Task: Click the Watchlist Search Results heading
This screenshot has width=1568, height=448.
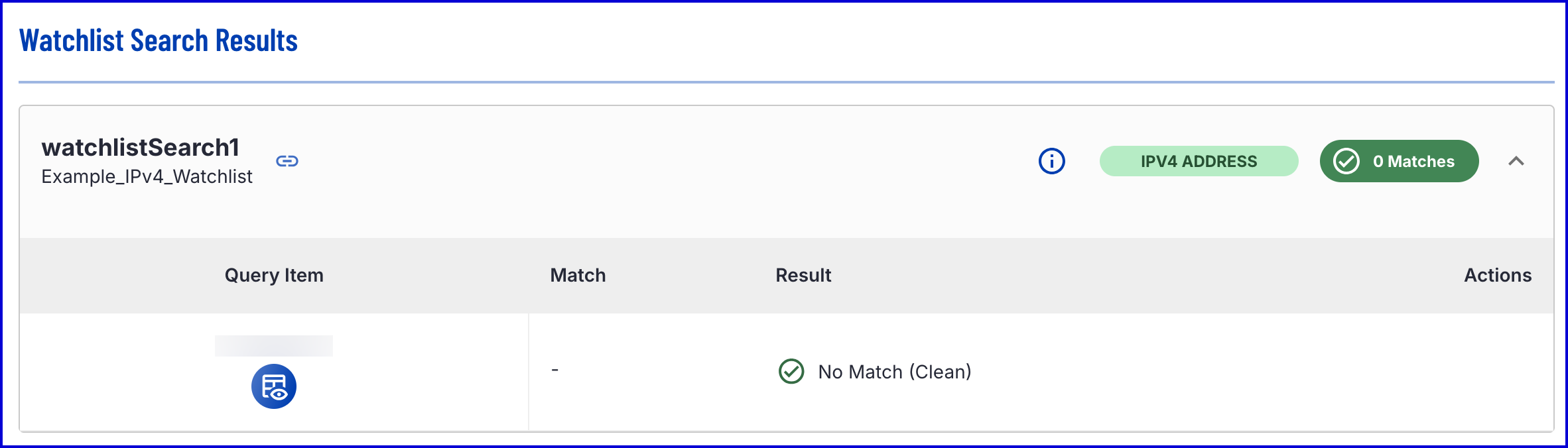Action: [159, 40]
